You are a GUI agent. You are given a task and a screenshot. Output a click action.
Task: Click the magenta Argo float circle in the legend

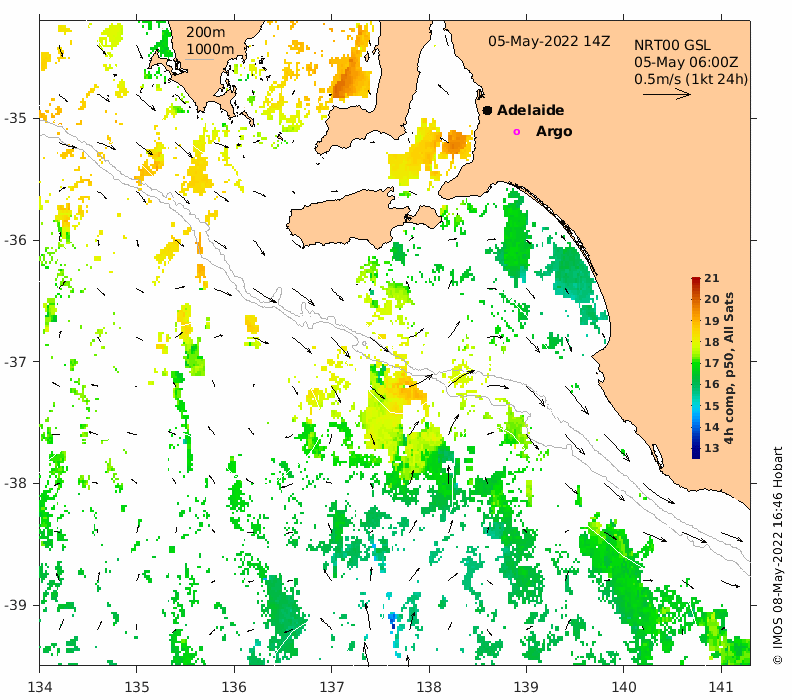pos(516,132)
